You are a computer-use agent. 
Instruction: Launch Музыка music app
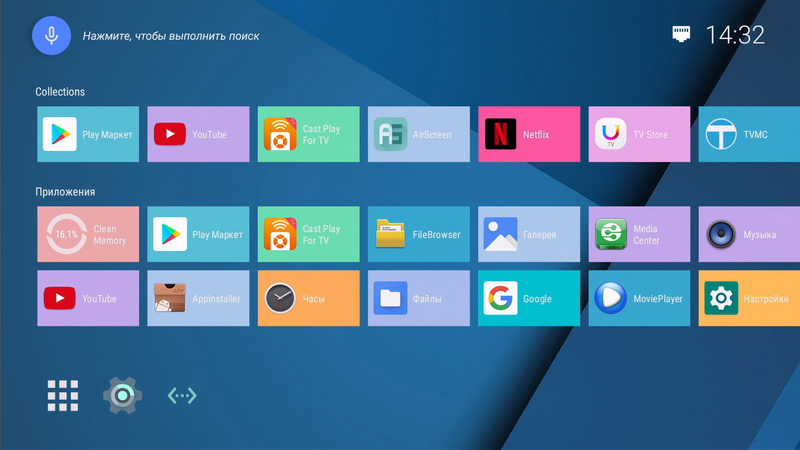coord(748,235)
